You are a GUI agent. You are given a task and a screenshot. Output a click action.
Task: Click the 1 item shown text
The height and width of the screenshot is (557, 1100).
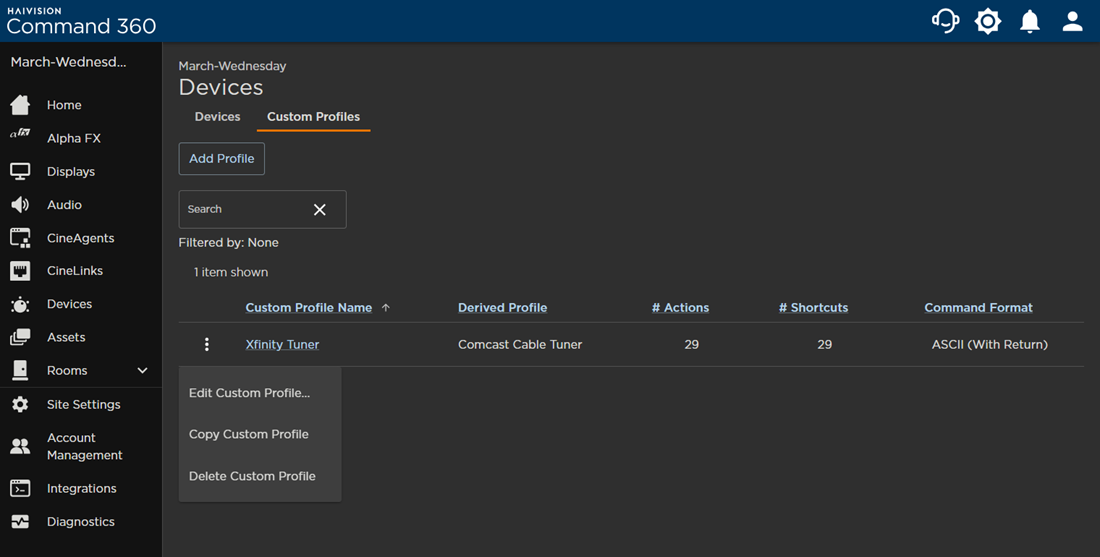[231, 272]
